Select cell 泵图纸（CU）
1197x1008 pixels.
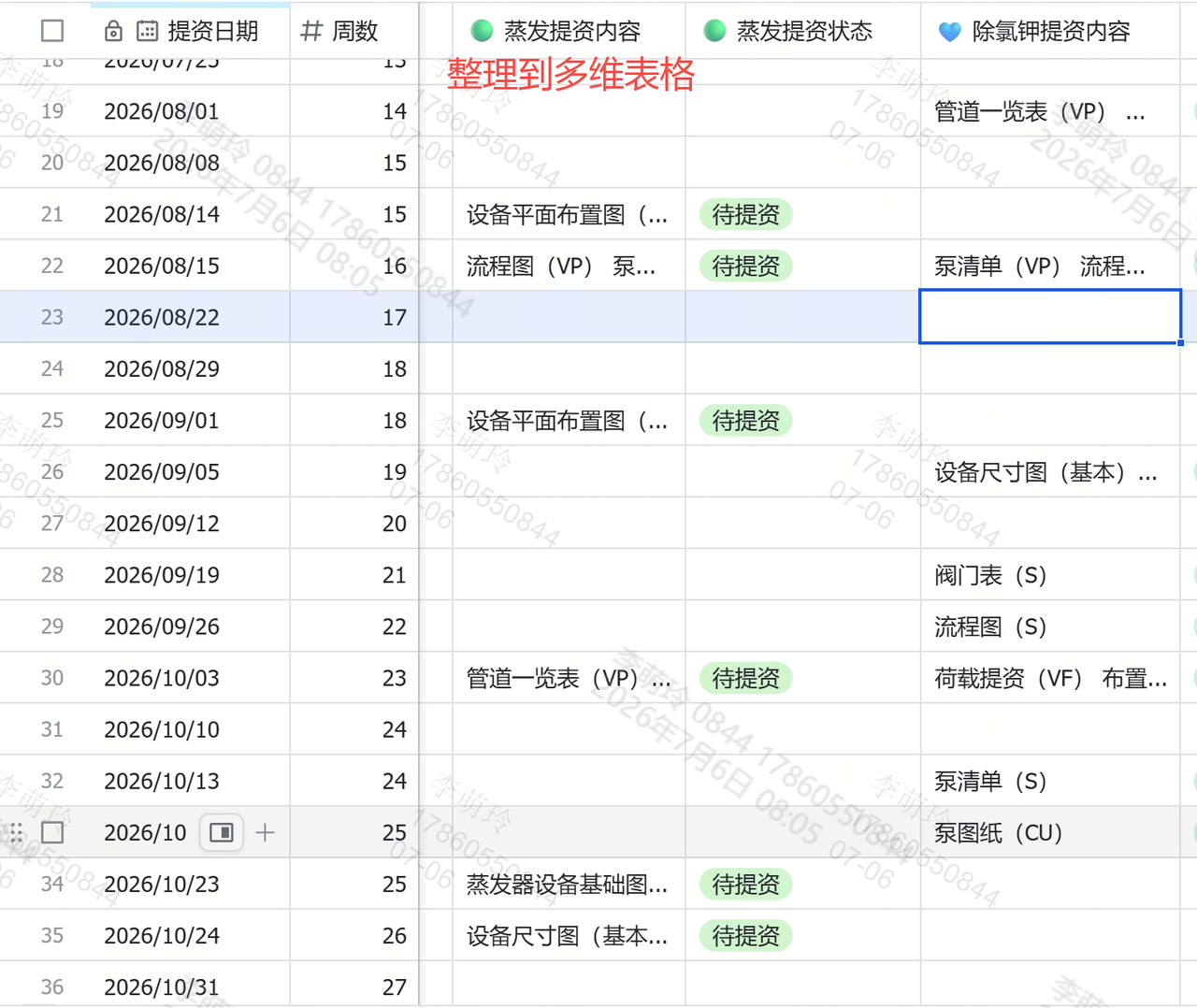(1050, 832)
